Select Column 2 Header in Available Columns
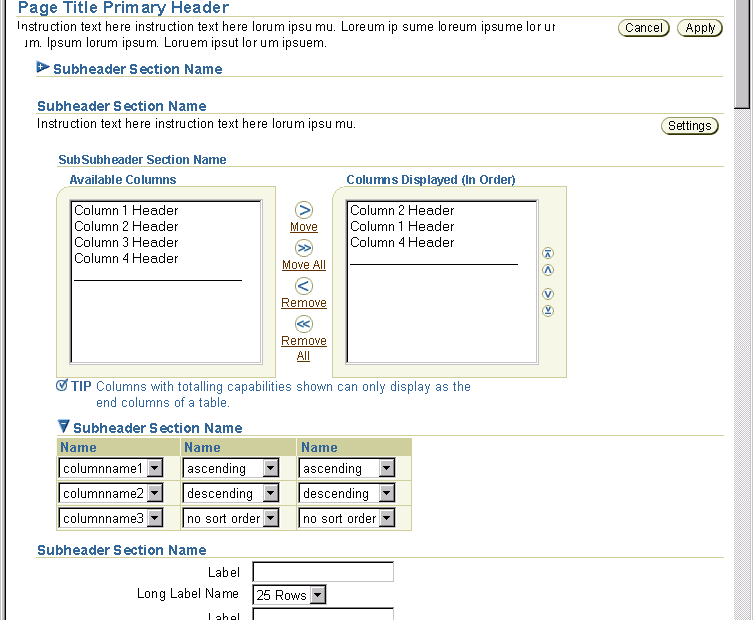 point(126,226)
